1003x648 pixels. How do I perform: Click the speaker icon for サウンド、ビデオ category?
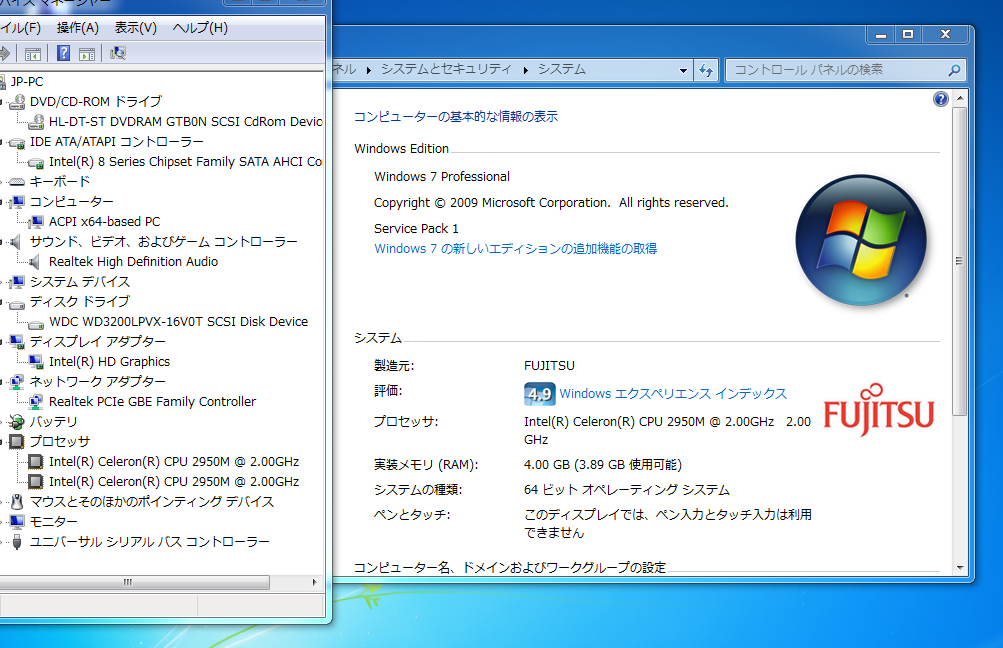pos(17,242)
